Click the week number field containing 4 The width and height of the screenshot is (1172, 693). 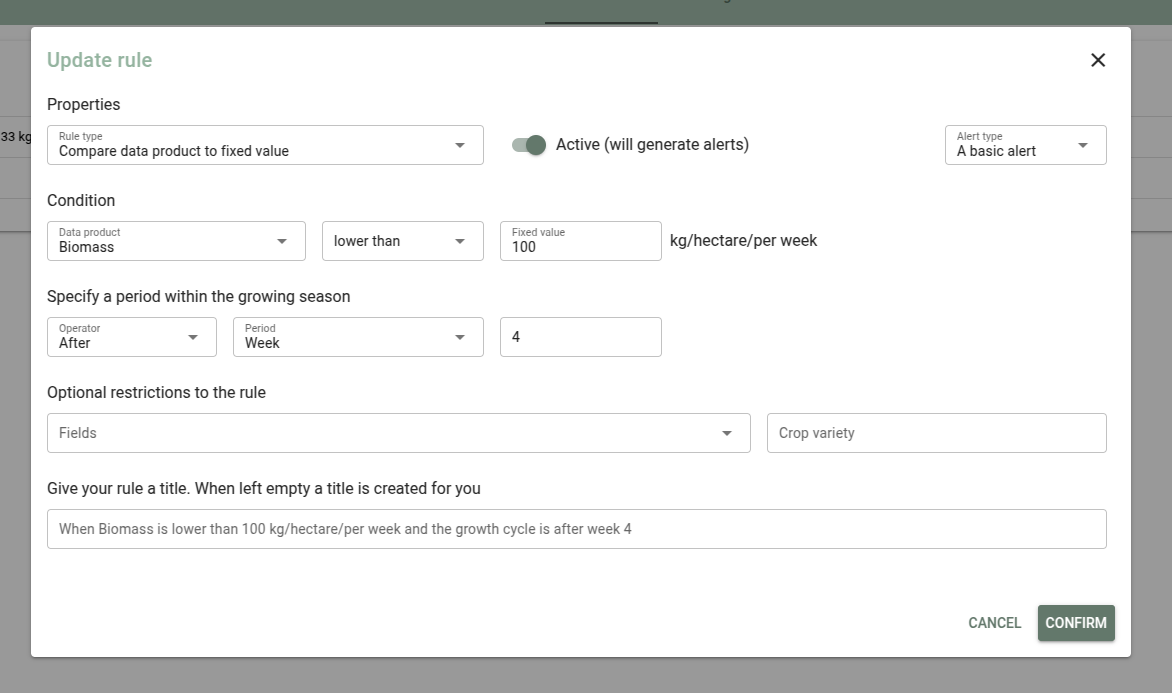tap(580, 337)
